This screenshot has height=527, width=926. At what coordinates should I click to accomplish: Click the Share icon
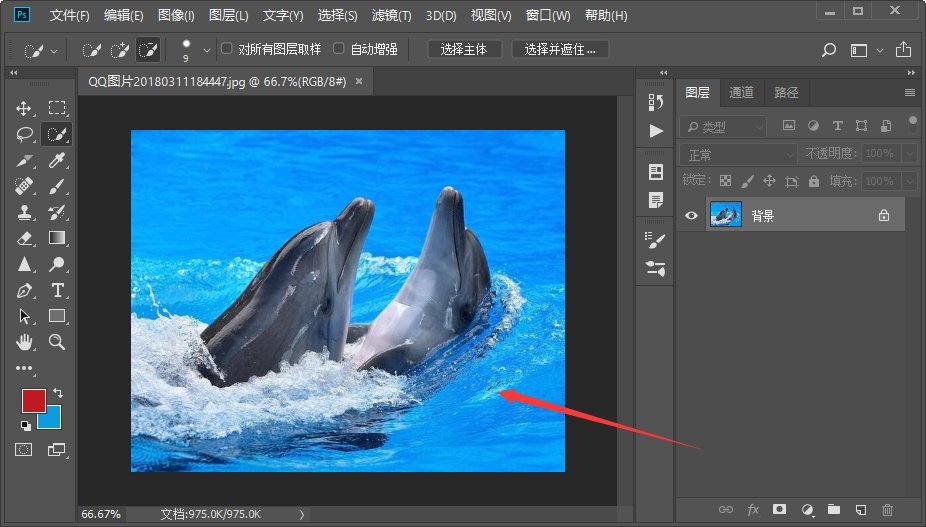903,50
